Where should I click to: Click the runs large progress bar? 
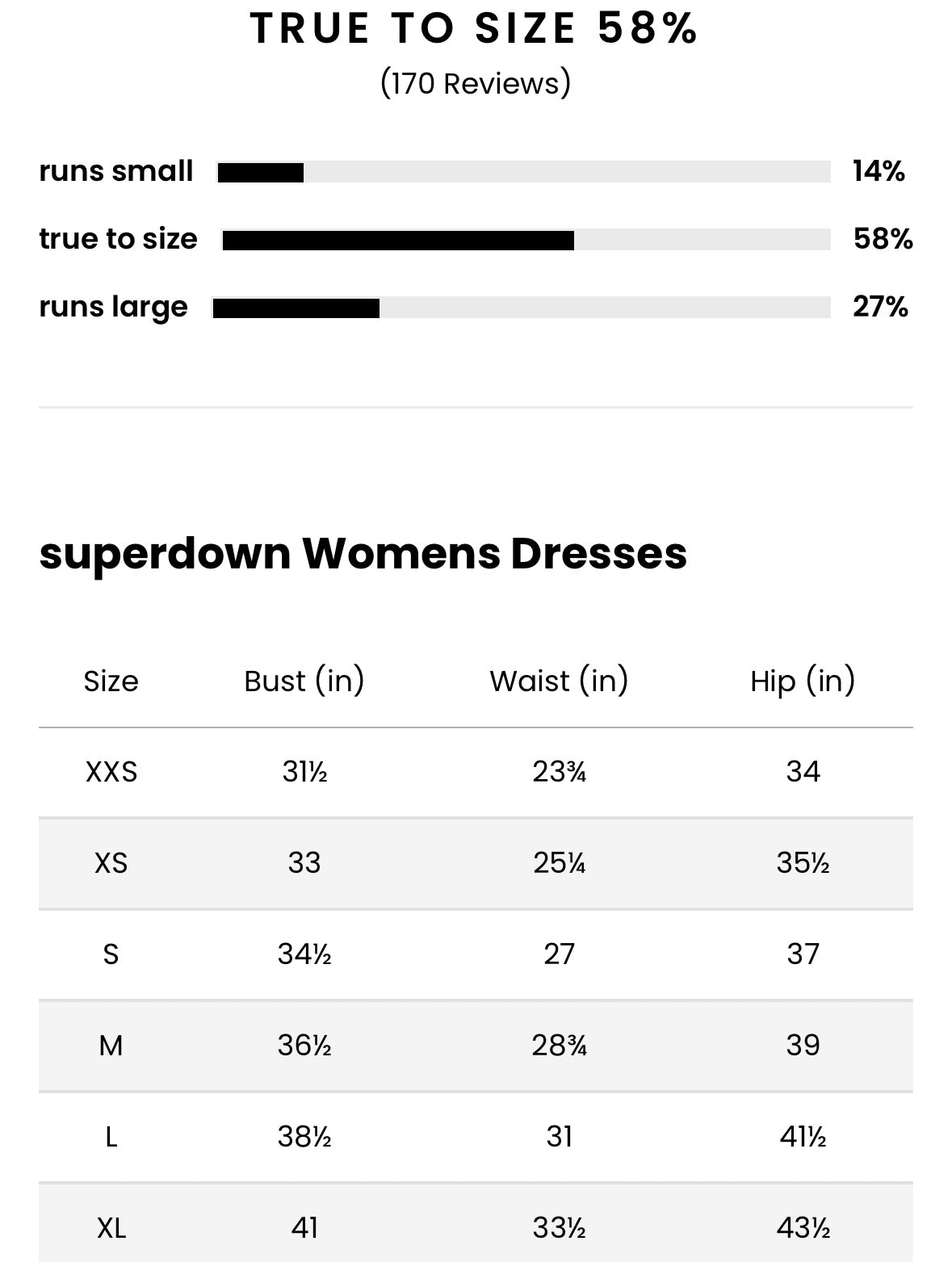pyautogui.click(x=521, y=308)
